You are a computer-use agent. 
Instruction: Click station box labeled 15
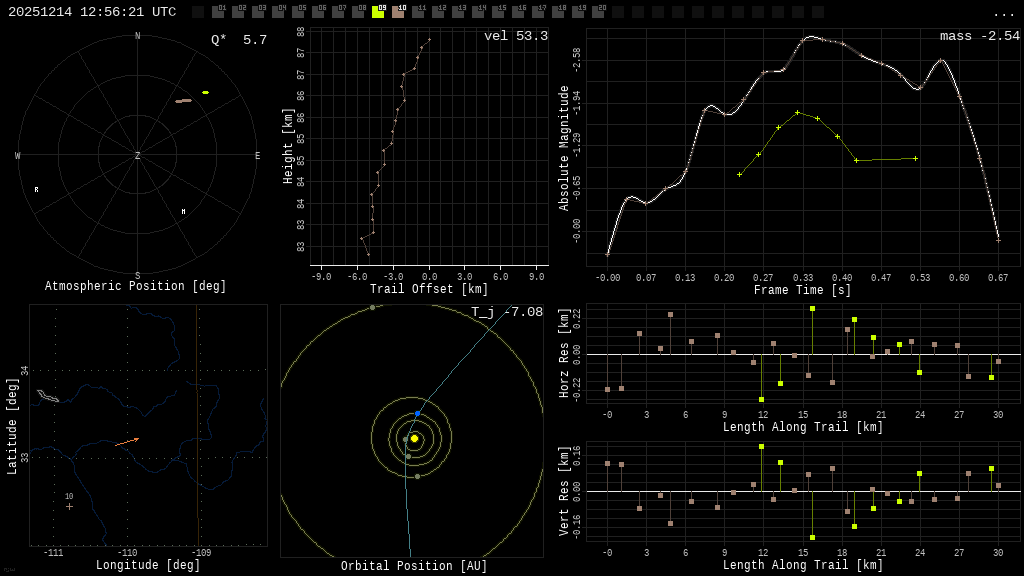(x=498, y=12)
